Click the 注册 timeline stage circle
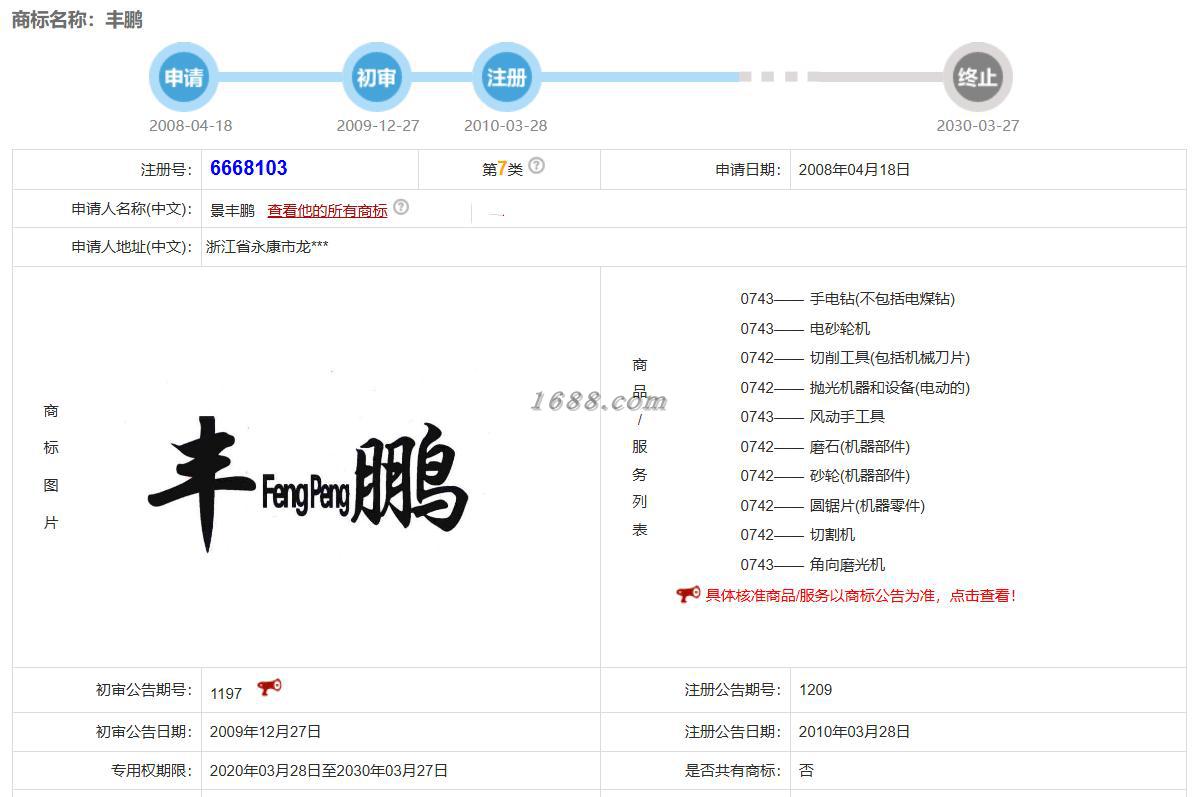The height and width of the screenshot is (797, 1197). (507, 77)
